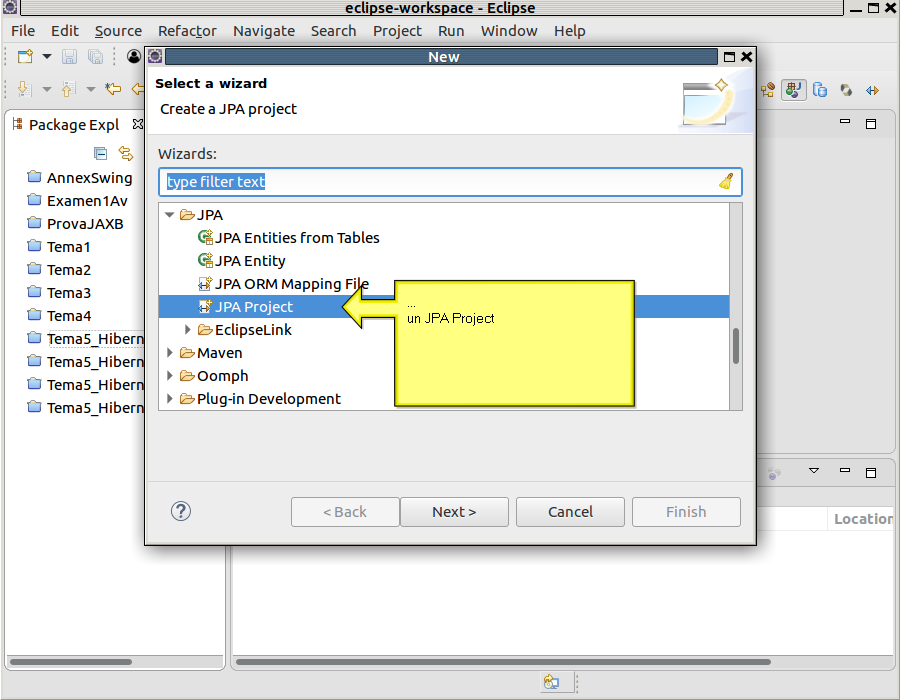900x700 pixels.
Task: Select Tema4 project
Action: point(59,316)
